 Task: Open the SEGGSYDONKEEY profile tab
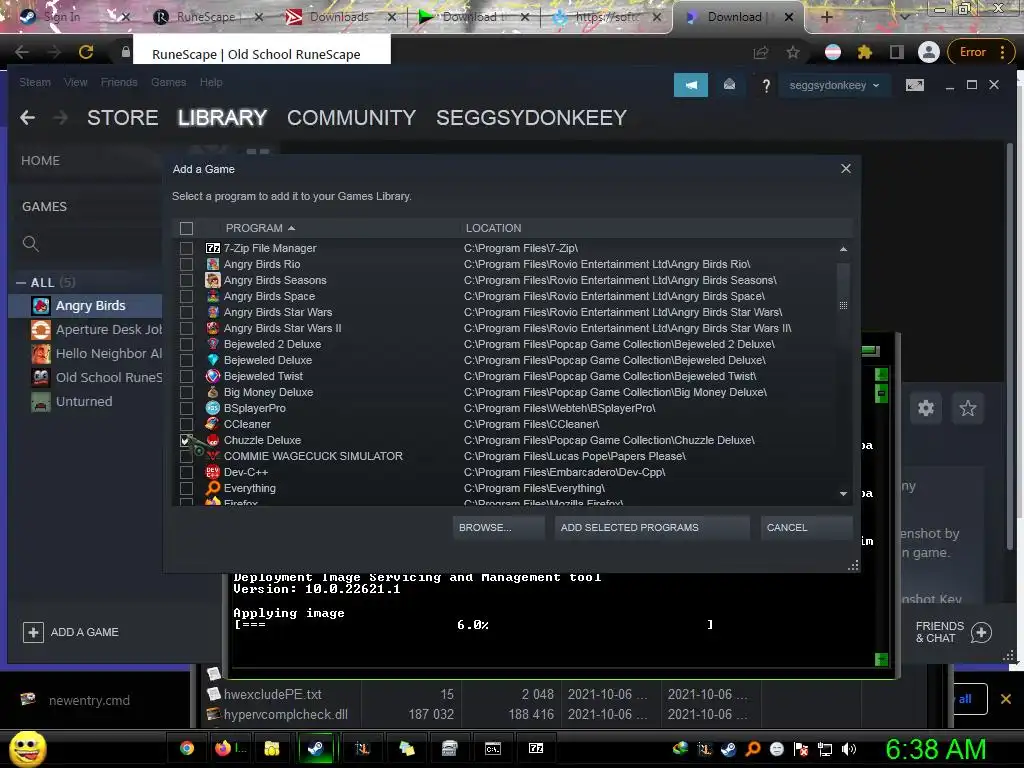[x=532, y=118]
